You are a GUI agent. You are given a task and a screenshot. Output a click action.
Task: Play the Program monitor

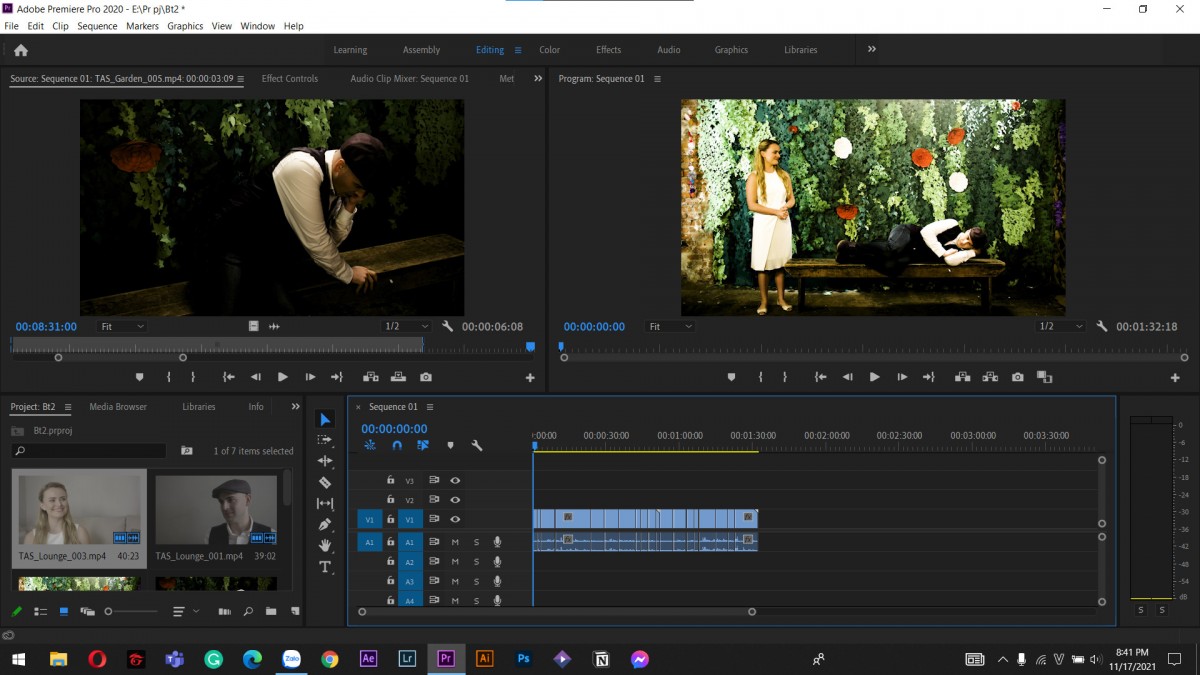pyautogui.click(x=874, y=377)
